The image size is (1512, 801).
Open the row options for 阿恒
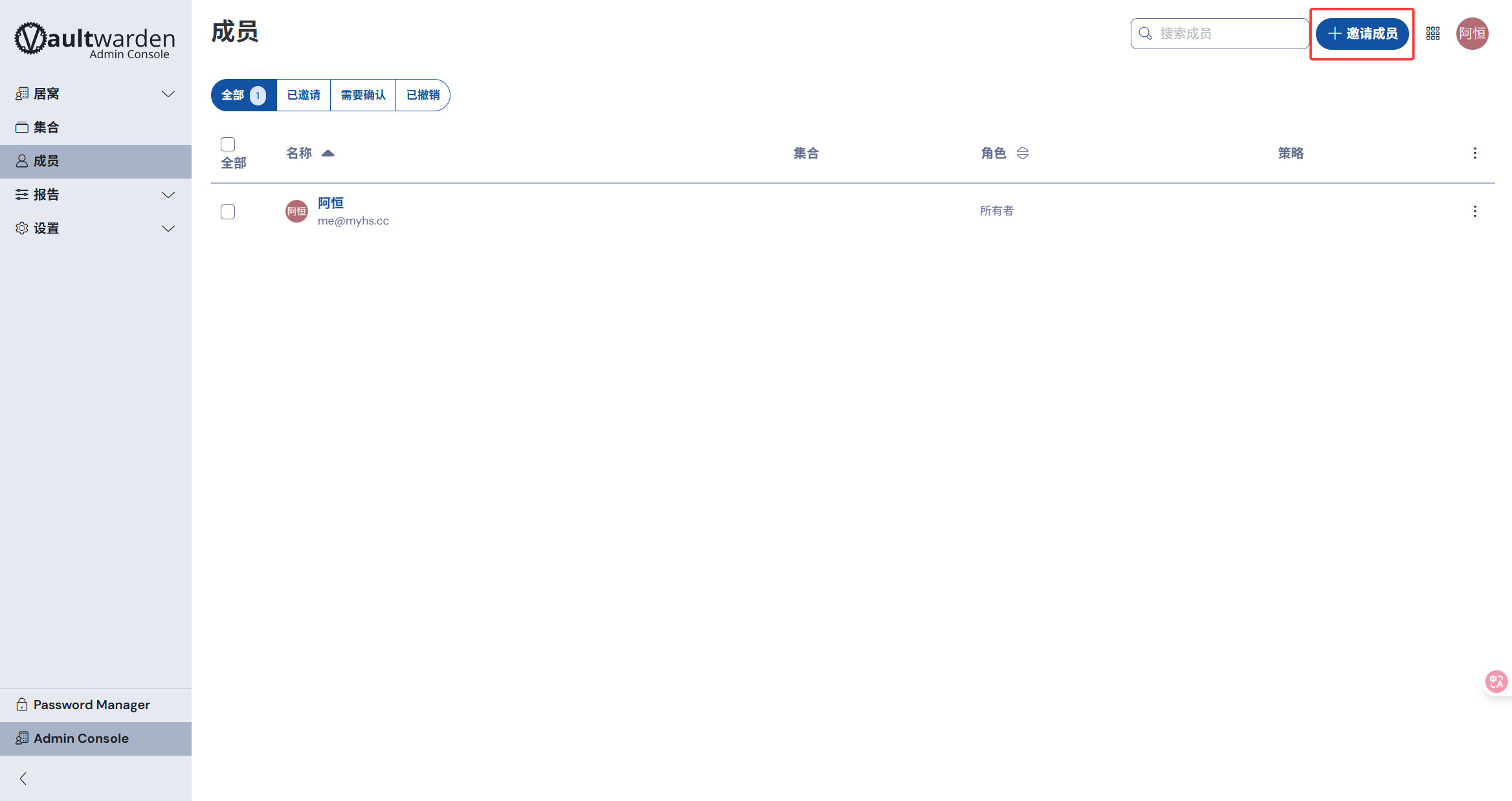1475,212
